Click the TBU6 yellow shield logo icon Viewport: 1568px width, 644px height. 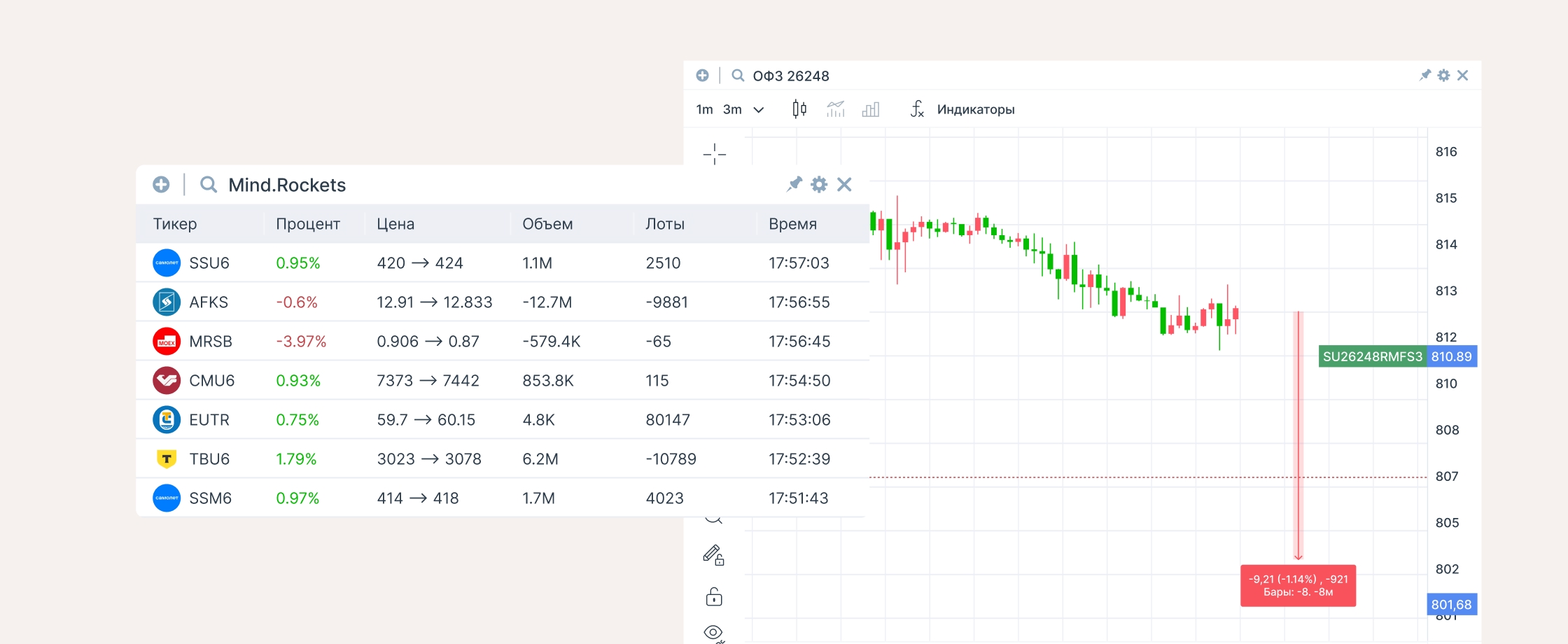(x=167, y=458)
